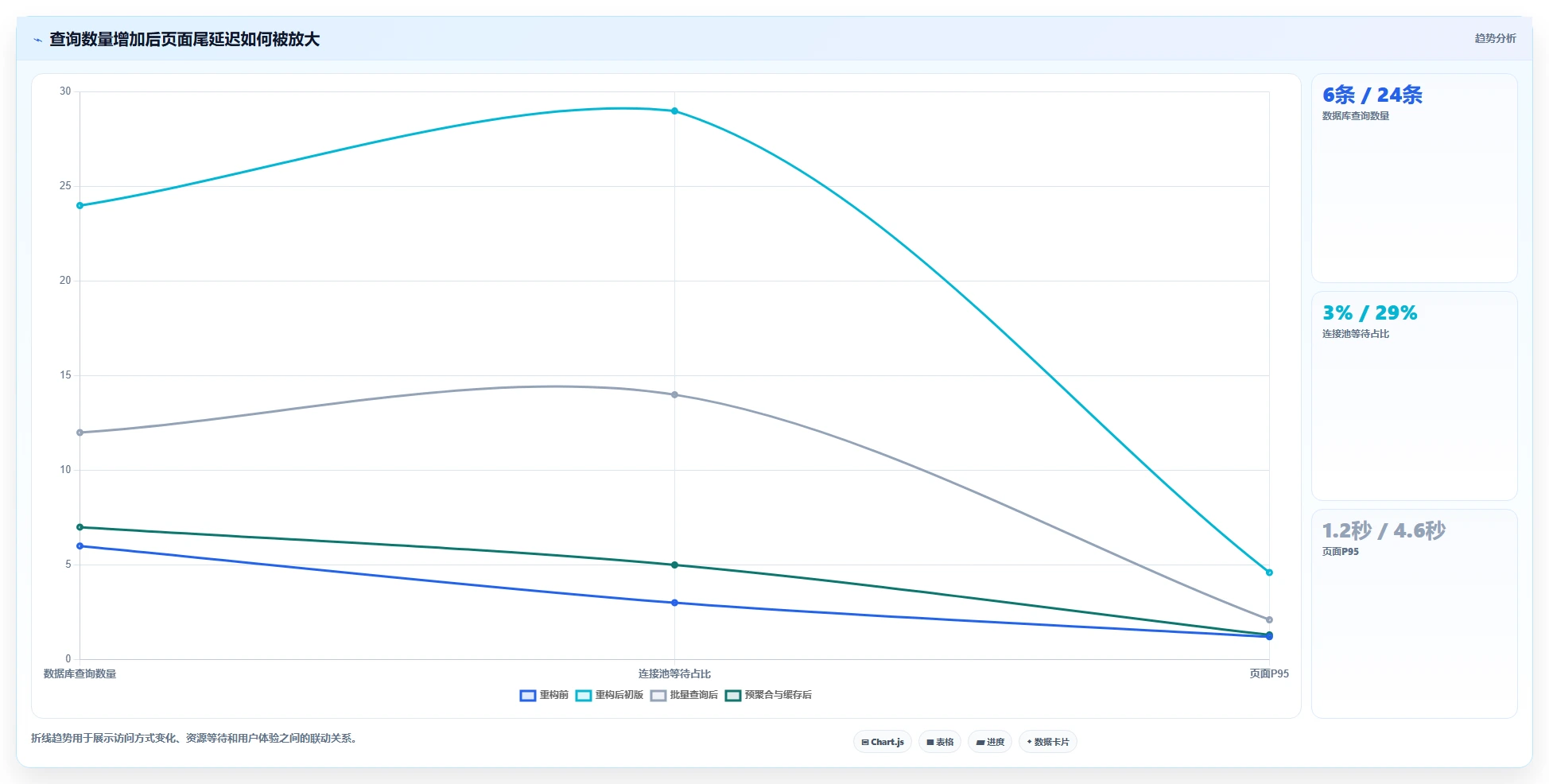Click the green point at 连接池等待占比 (5)
The image size is (1549, 784).
[674, 565]
